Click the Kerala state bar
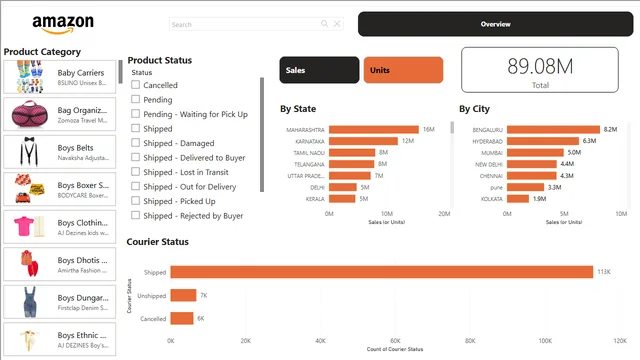The image size is (640, 360). point(342,199)
